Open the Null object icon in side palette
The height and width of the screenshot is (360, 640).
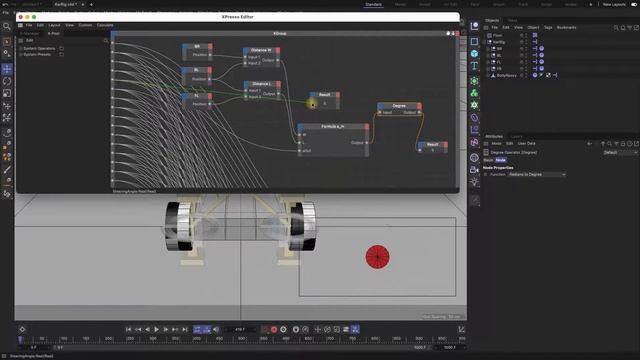coord(474,27)
